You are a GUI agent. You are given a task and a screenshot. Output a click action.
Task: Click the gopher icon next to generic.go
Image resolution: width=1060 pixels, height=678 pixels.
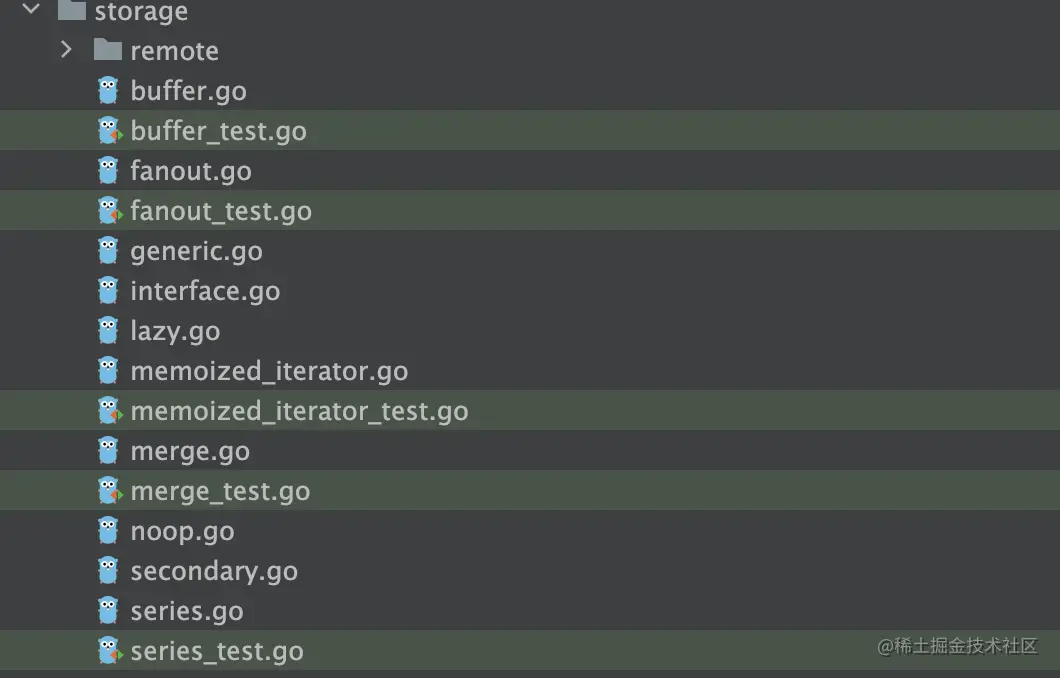click(x=108, y=251)
